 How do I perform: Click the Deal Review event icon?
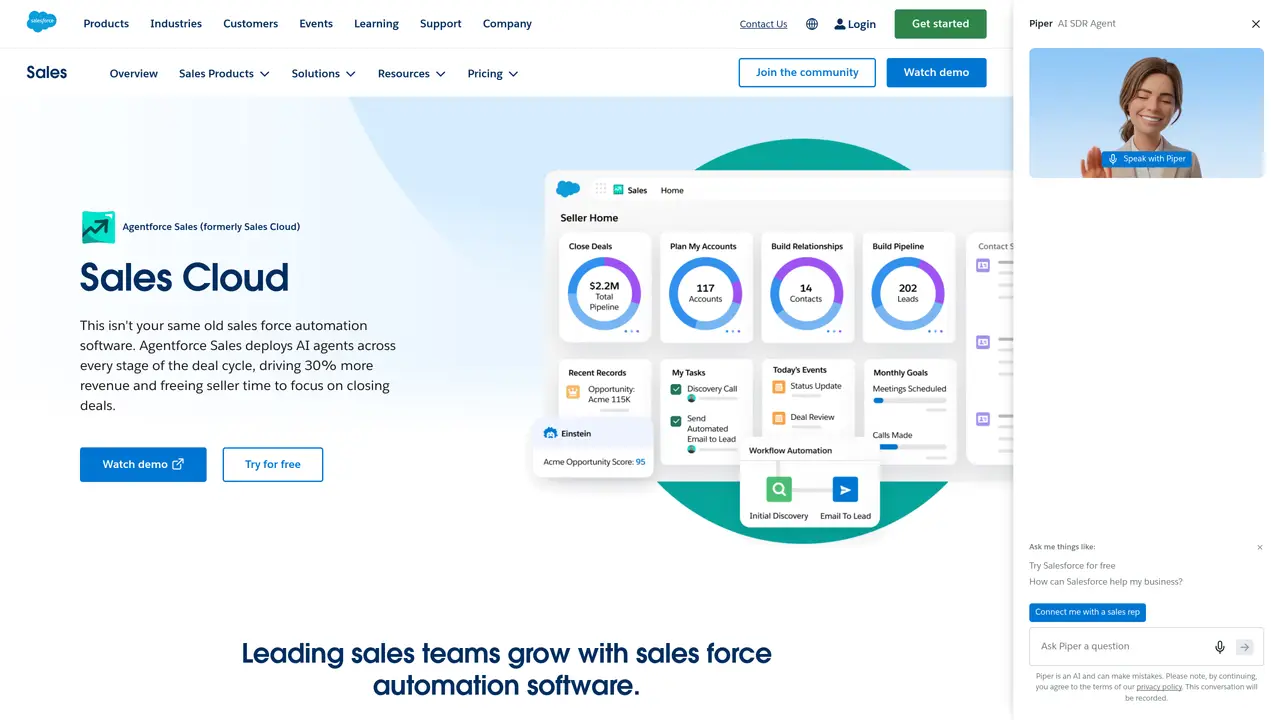(779, 418)
